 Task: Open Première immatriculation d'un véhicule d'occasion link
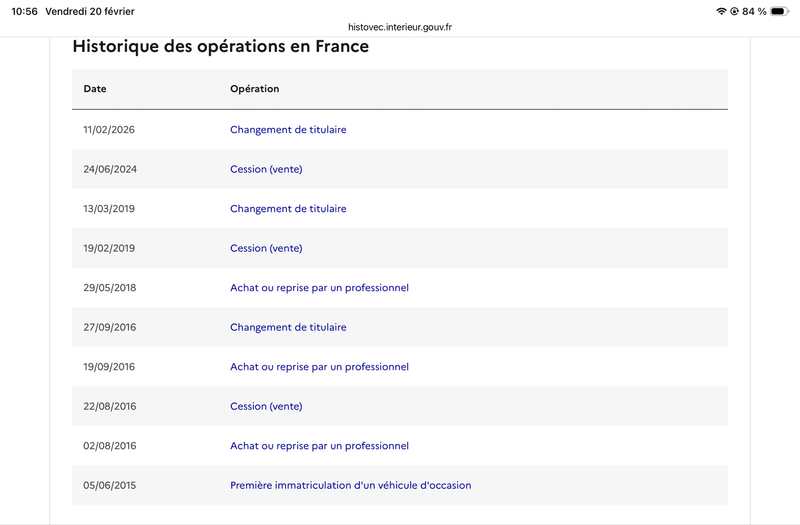(x=351, y=485)
